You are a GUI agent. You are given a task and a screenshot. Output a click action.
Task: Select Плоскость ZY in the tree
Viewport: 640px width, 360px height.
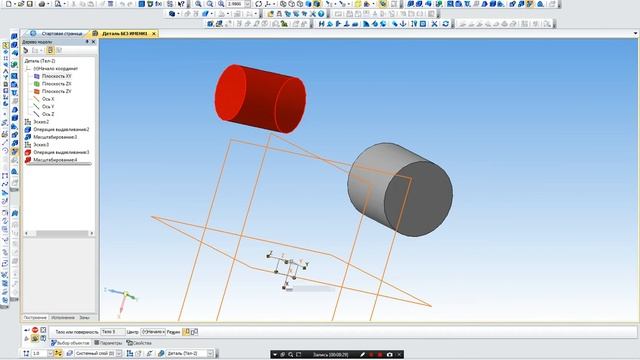[56, 91]
